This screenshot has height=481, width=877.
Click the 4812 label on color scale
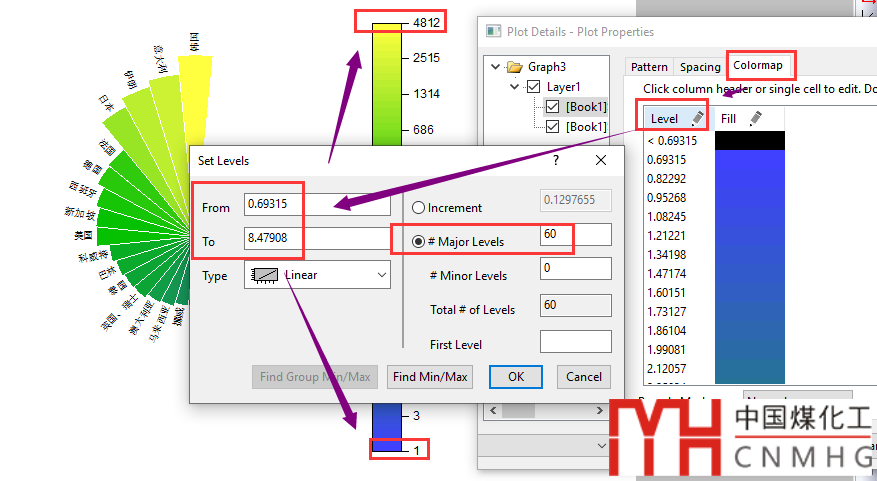click(426, 22)
